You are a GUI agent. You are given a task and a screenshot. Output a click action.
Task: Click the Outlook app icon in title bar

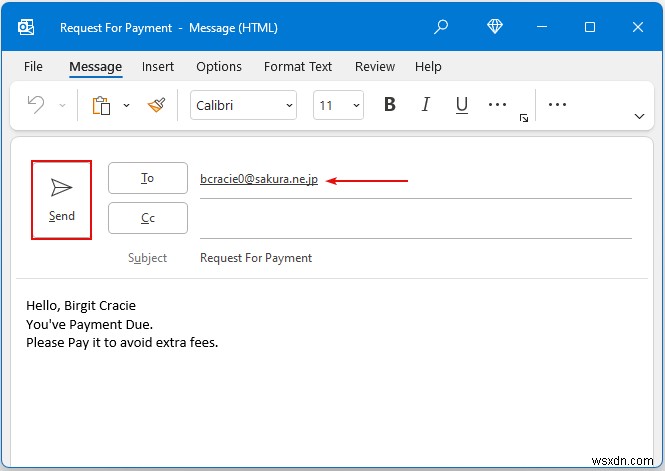pos(26,28)
